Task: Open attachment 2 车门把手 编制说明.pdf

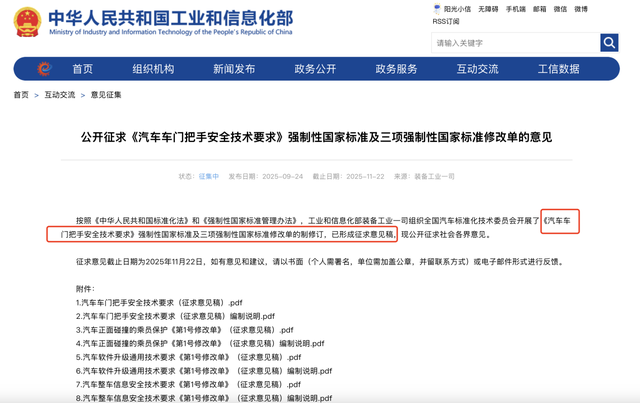Action: tap(176, 316)
